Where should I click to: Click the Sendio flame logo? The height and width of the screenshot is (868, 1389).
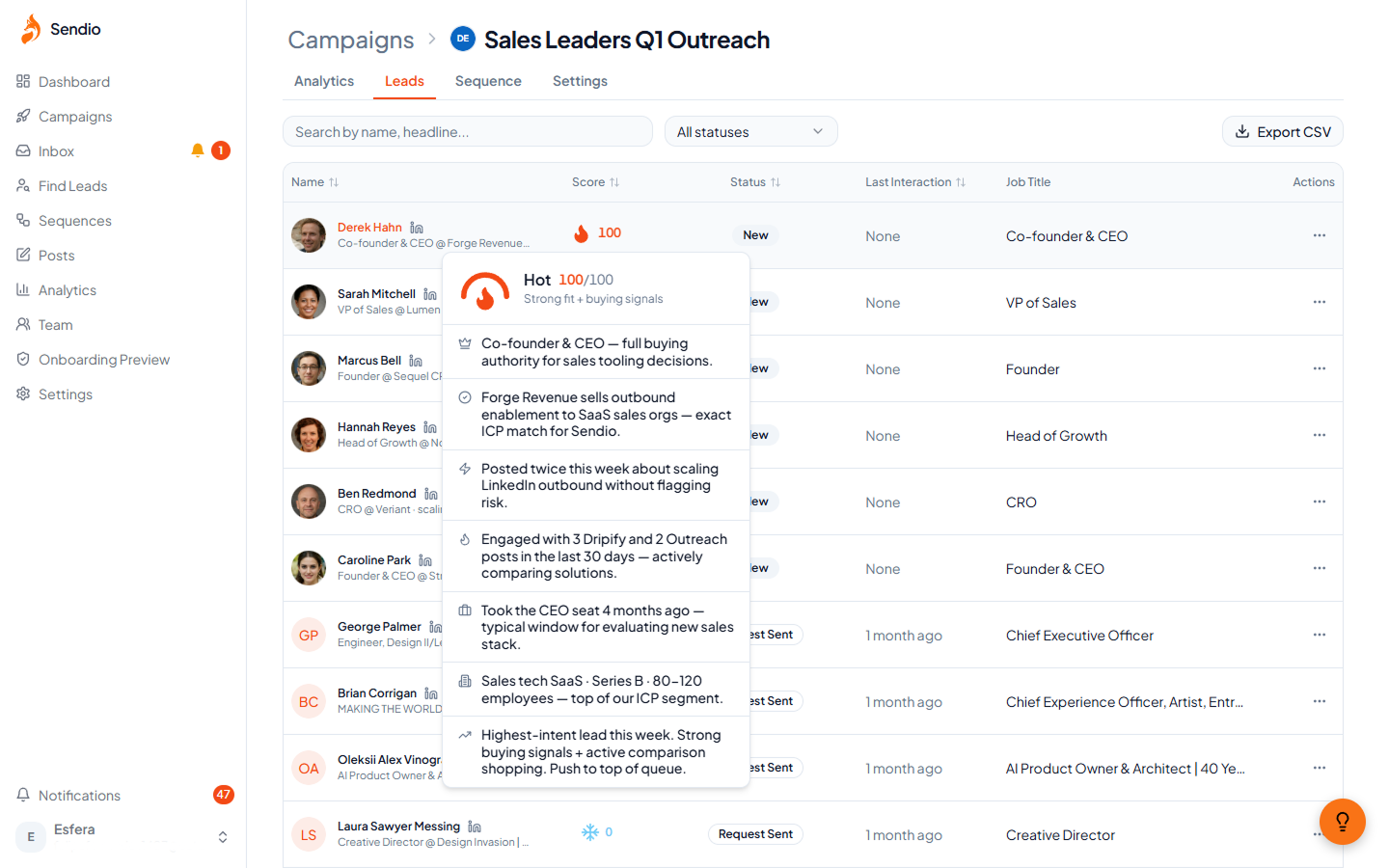[31, 29]
